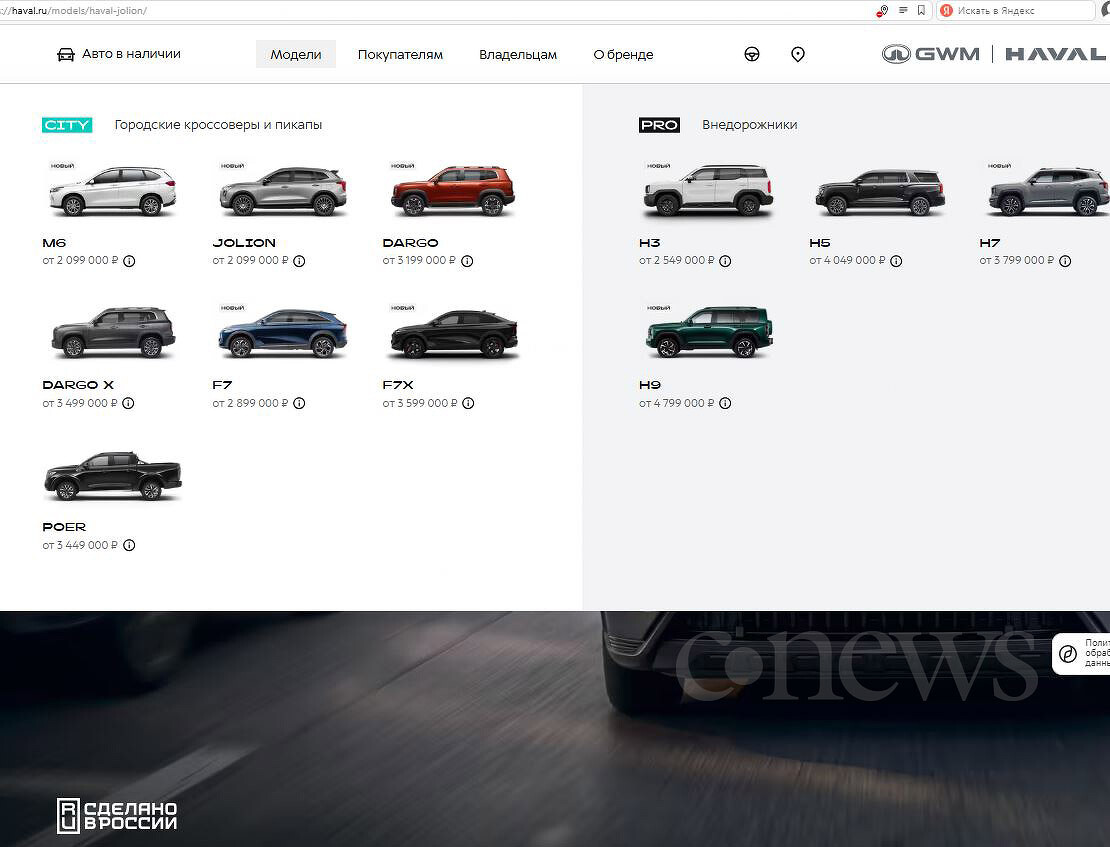Open the M6 model name link
The height and width of the screenshot is (847, 1110).
[55, 243]
